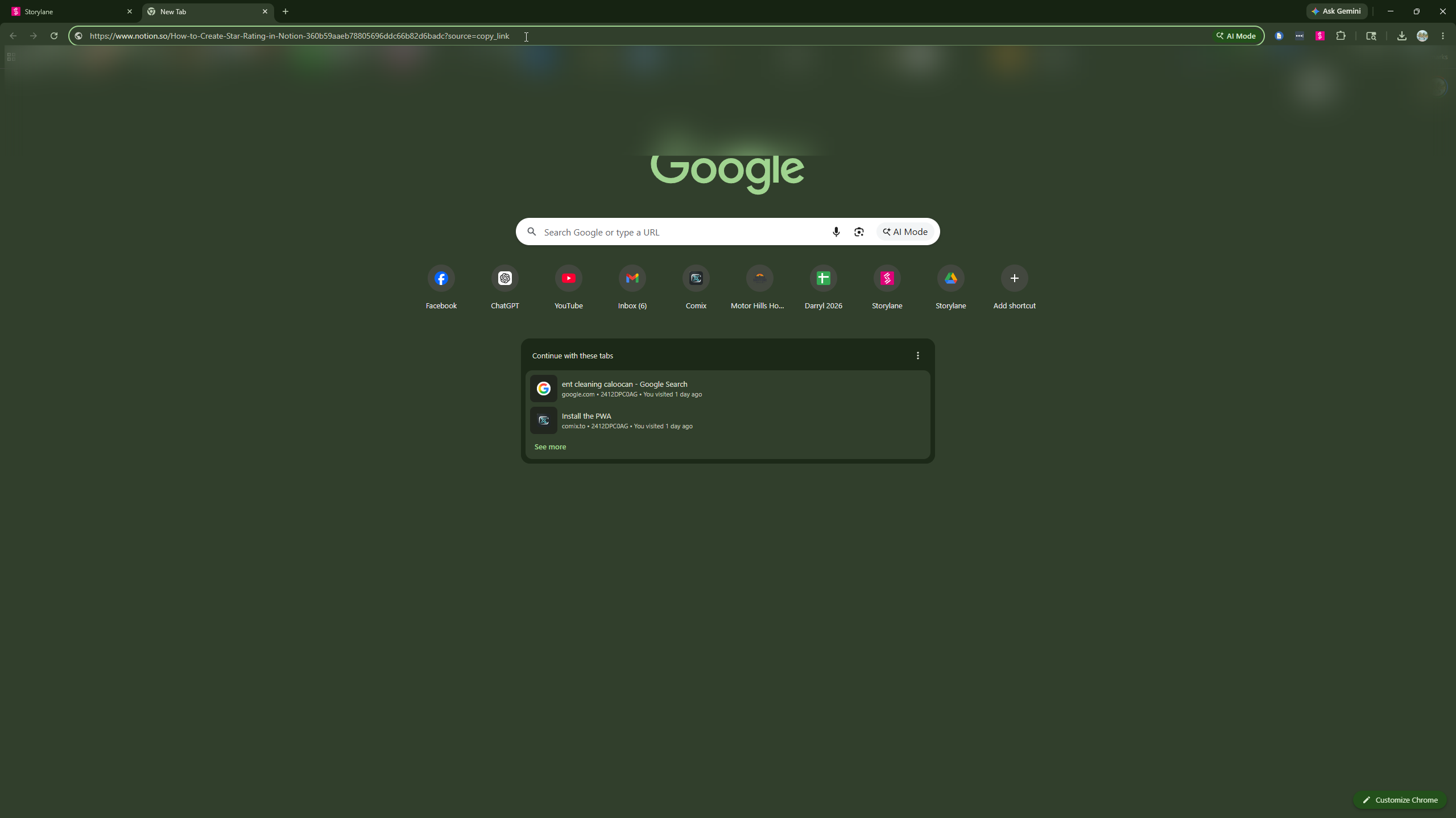Open the Chrome three-dot menu
This screenshot has height=818, width=1456.
click(x=1443, y=36)
